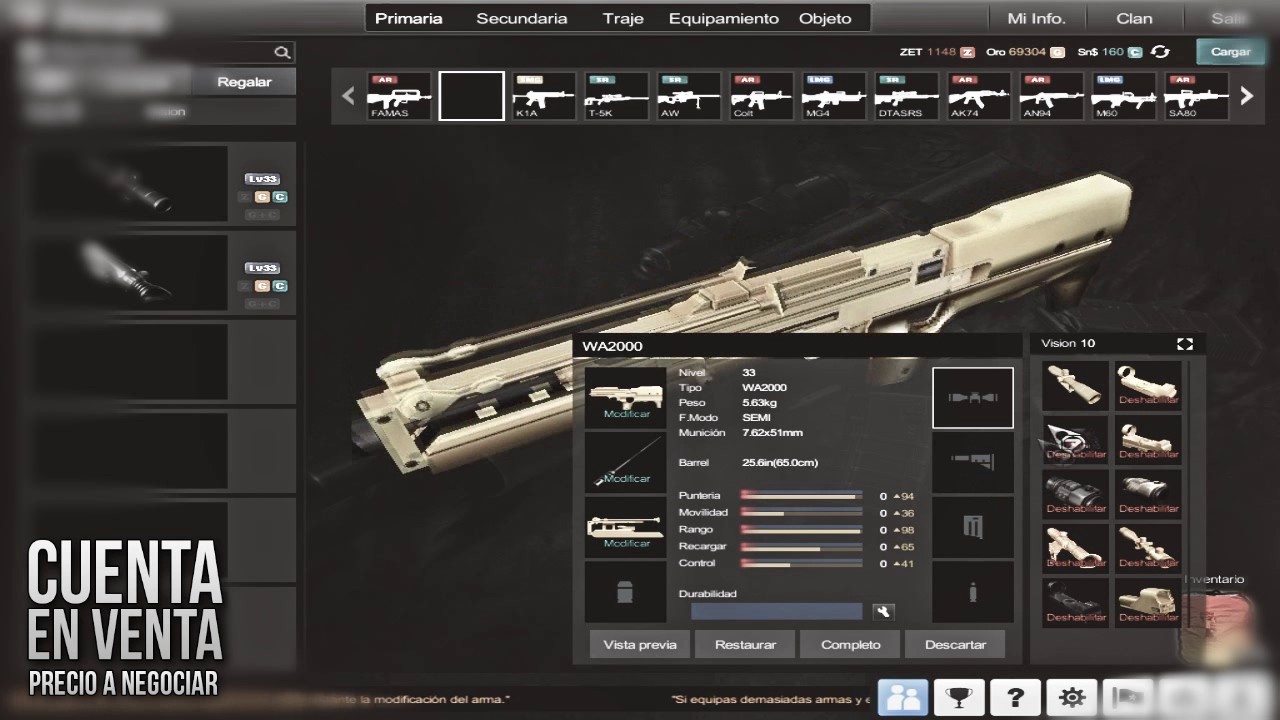Click the ZET 1148 balance
Image resolution: width=1280 pixels, height=720 pixels.
(937, 52)
